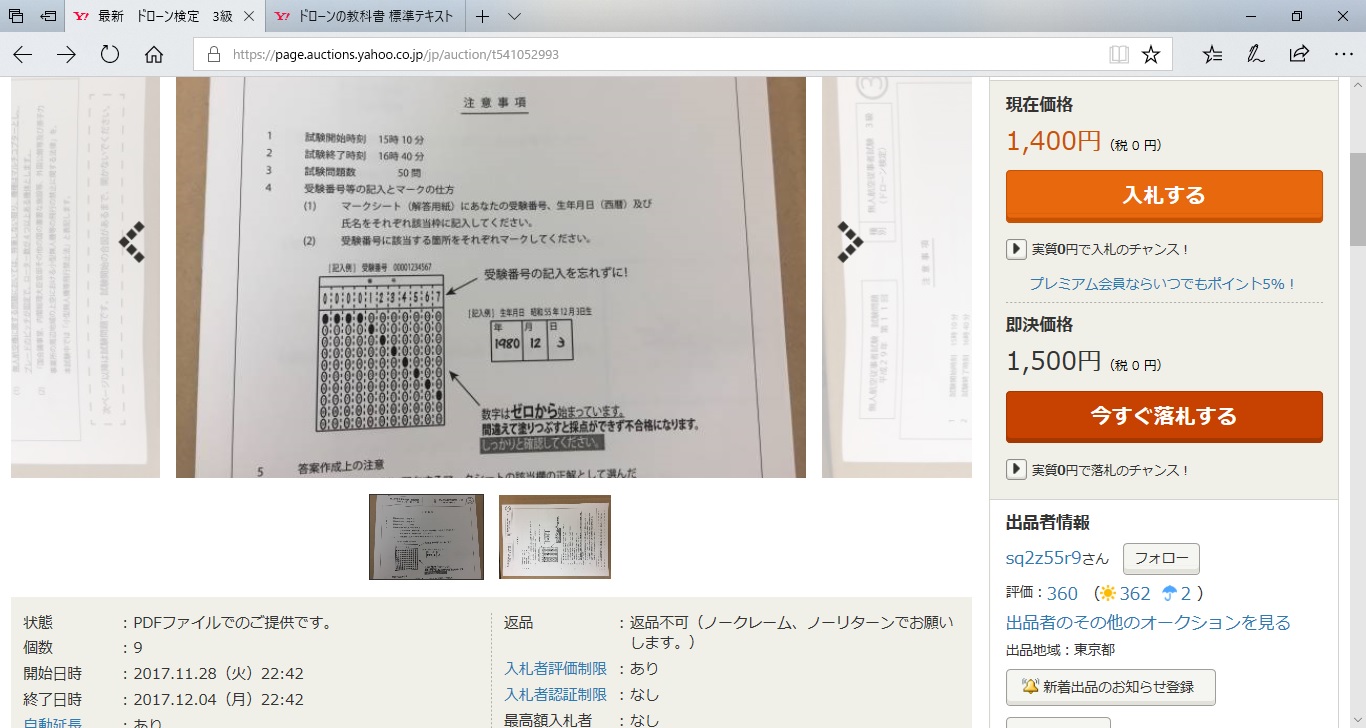The image size is (1366, 728).
Task: Open Reading view book icon
Action: 1119,54
